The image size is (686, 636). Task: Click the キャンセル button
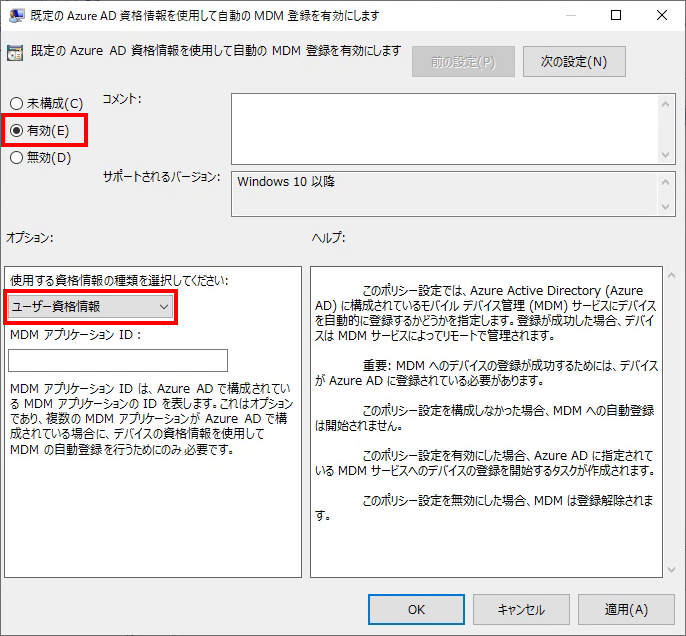pos(521,609)
